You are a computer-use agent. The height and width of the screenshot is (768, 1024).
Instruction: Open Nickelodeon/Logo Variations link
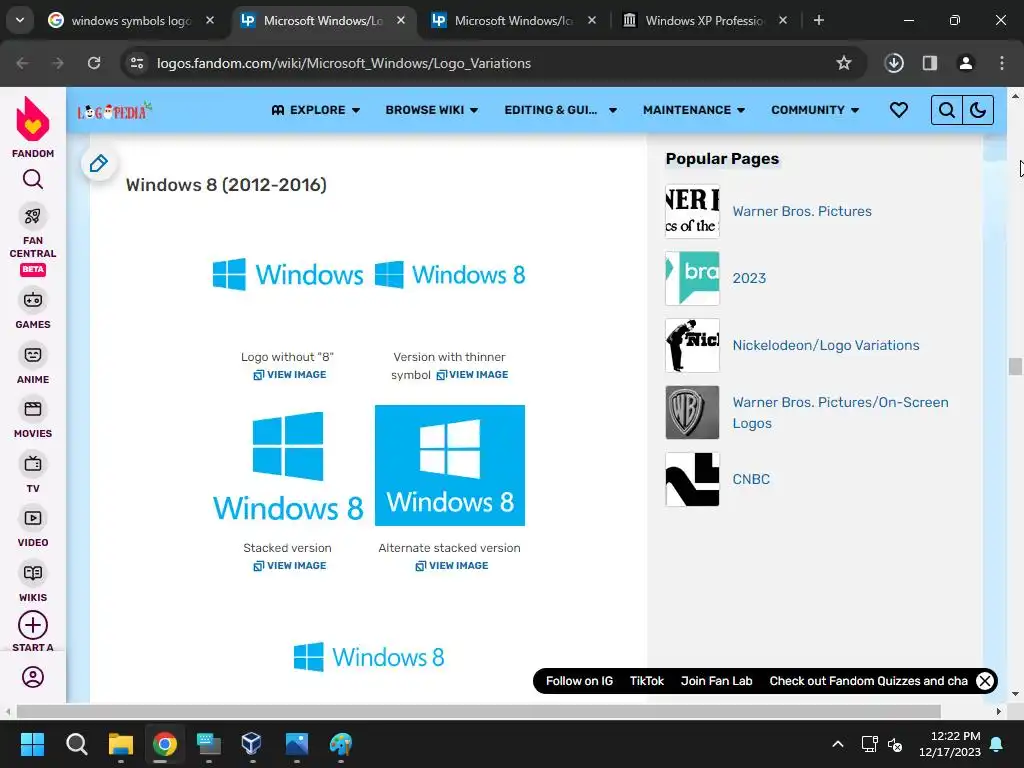click(826, 345)
